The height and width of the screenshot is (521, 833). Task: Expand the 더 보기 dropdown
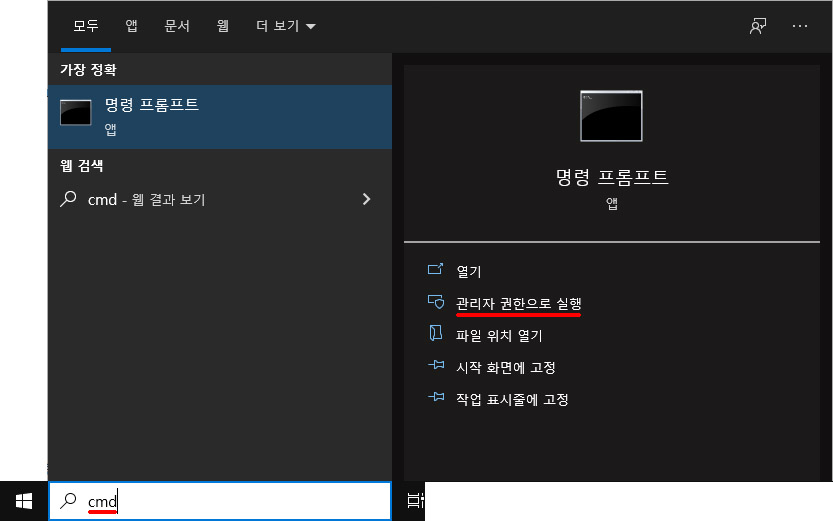tap(286, 25)
